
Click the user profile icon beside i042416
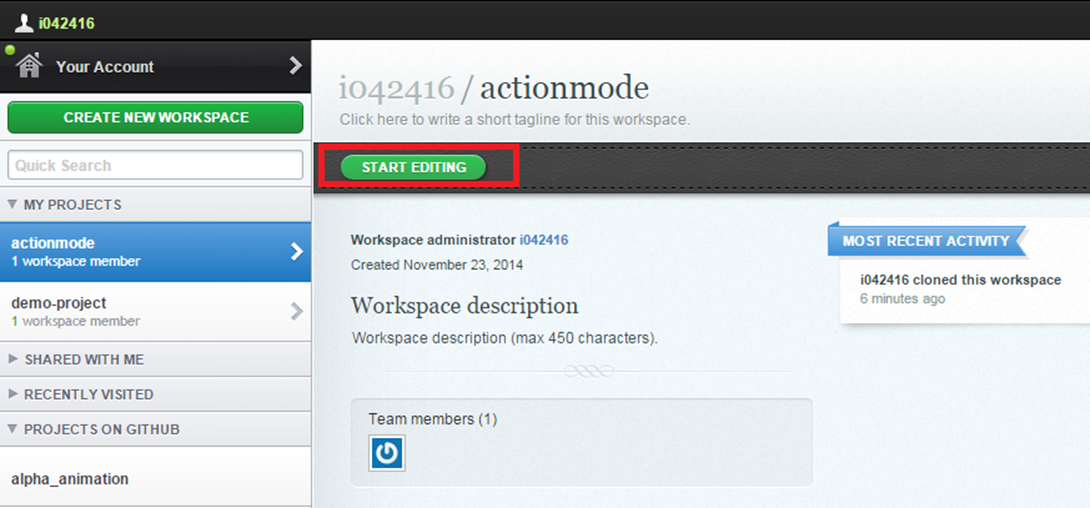point(24,23)
